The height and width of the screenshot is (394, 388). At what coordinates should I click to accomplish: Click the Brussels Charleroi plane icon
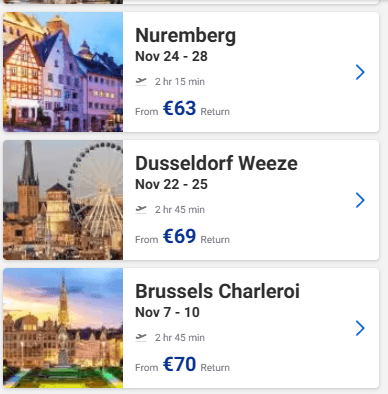(141, 337)
